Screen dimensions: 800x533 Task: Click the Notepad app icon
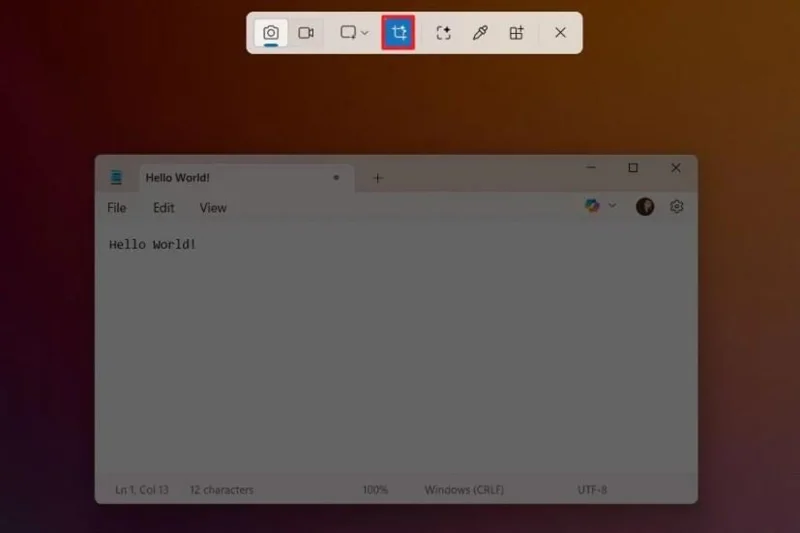(x=116, y=177)
